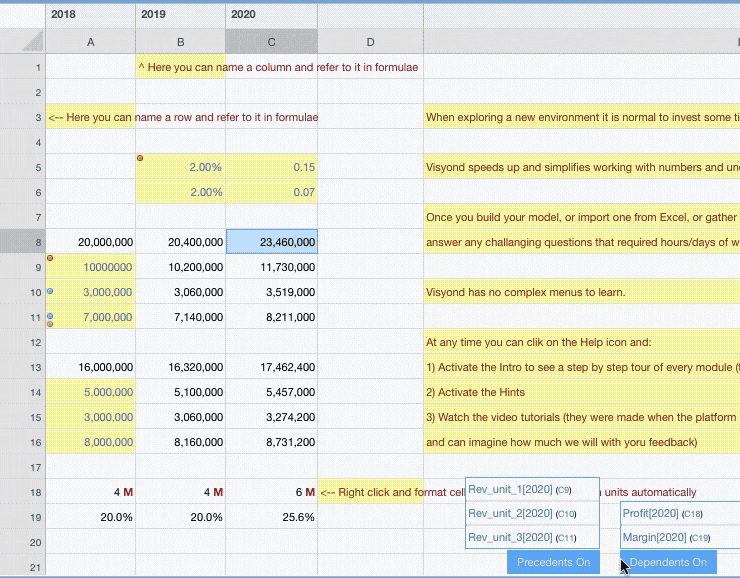740x578 pixels.
Task: Select cell with 5,000,000
Action: tap(91, 392)
